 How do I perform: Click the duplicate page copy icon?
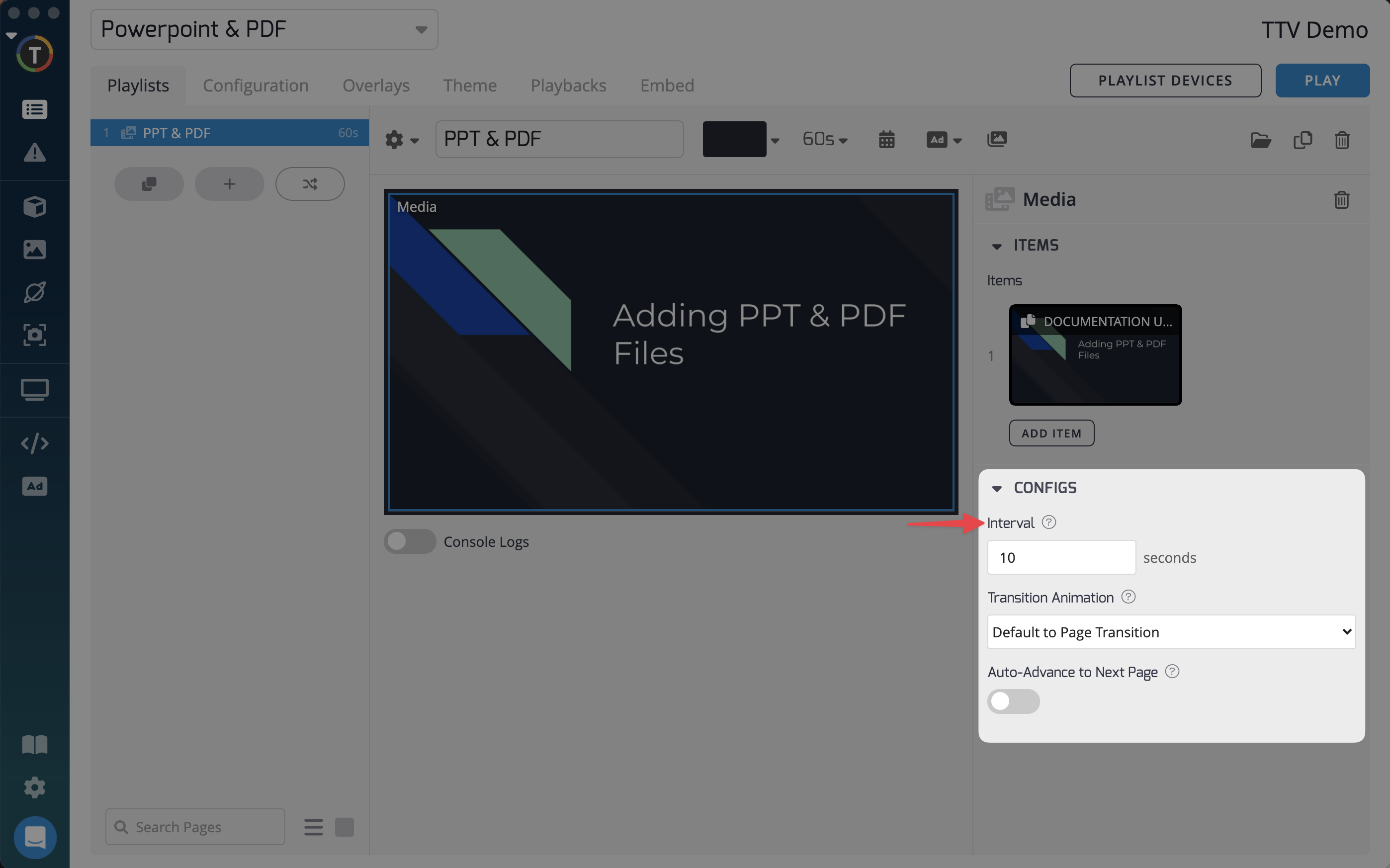pos(1303,140)
